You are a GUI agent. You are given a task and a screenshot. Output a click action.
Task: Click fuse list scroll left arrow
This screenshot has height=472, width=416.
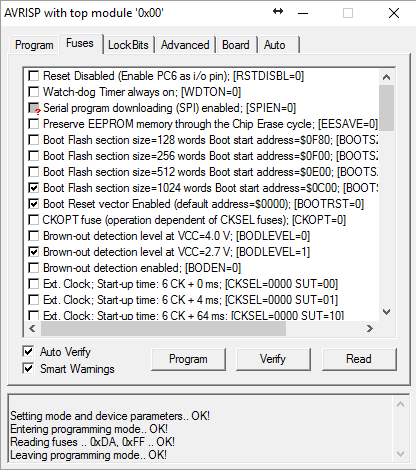point(32,329)
